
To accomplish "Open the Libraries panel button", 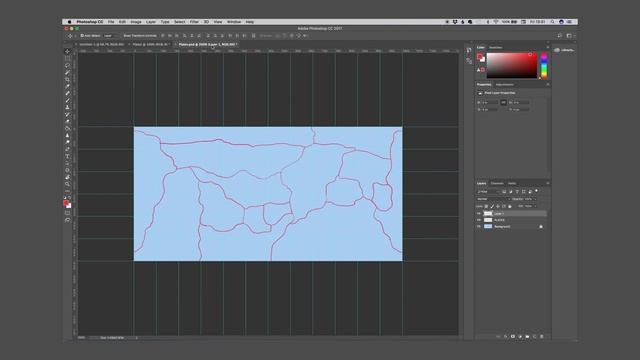I will [564, 50].
